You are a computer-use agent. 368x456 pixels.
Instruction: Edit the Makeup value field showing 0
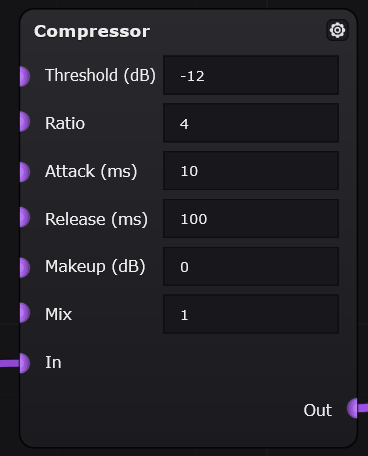point(251,266)
